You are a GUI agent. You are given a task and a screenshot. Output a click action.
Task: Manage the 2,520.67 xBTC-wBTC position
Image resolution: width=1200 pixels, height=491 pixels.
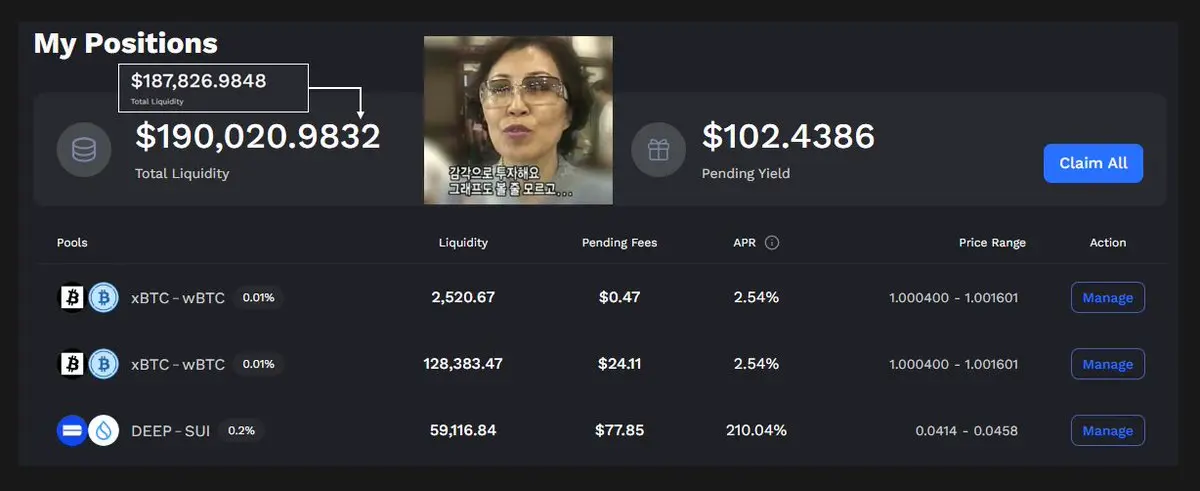click(1108, 297)
